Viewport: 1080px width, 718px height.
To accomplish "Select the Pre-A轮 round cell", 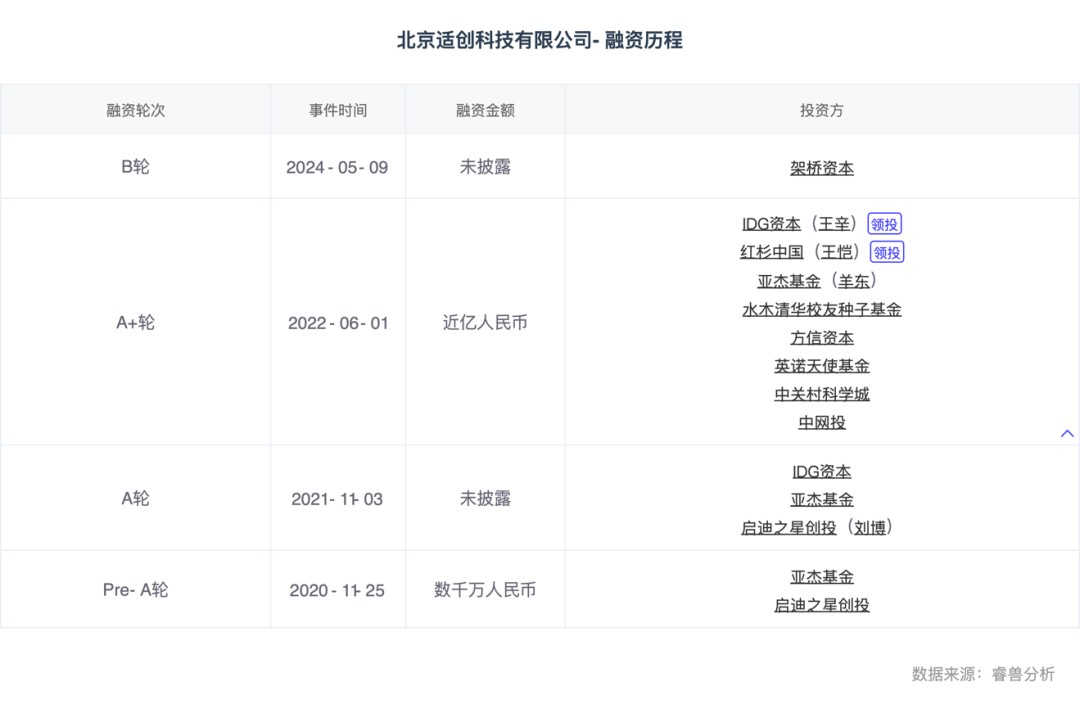I will pos(136,590).
